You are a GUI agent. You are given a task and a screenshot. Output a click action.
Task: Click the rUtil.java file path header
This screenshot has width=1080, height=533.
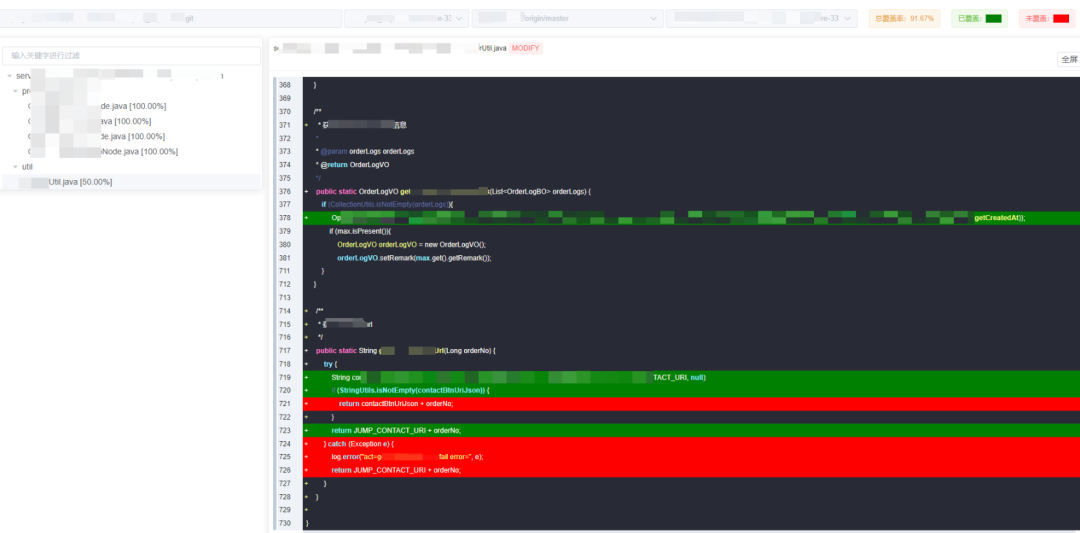390,48
